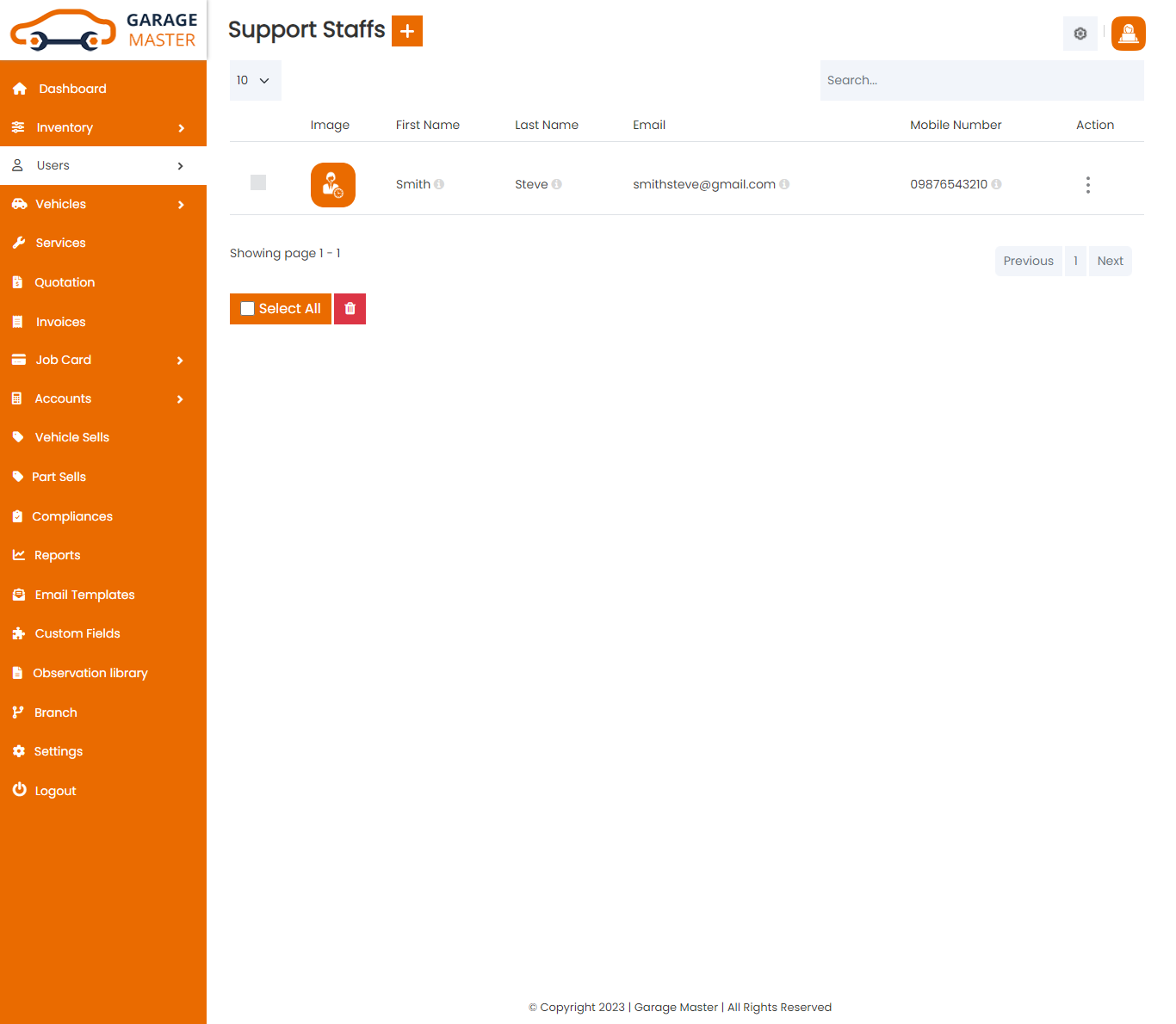1176x1024 pixels.
Task: Click the Previous pagination button
Action: 1028,261
